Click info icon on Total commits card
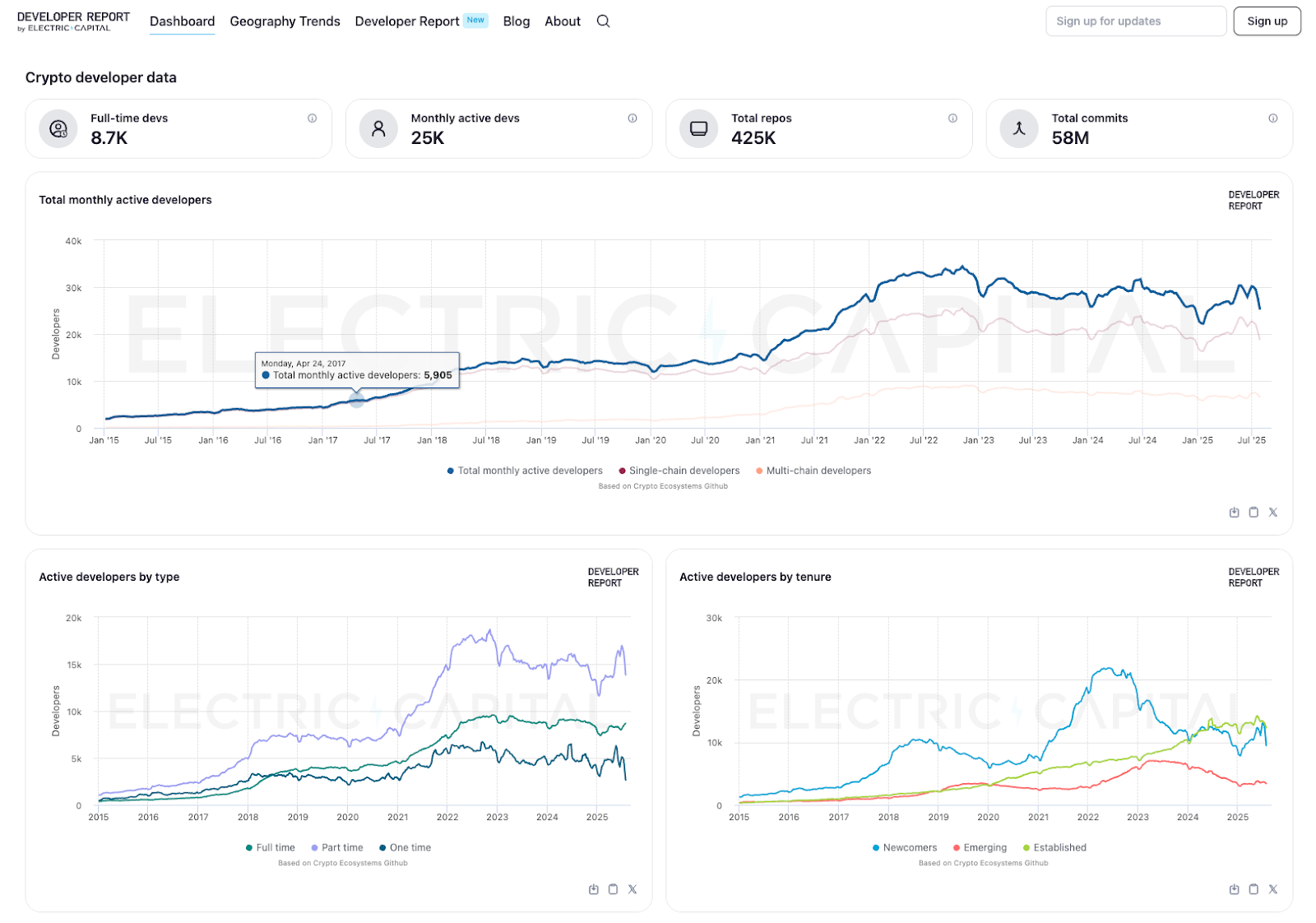The height and width of the screenshot is (923, 1316). tap(1272, 118)
